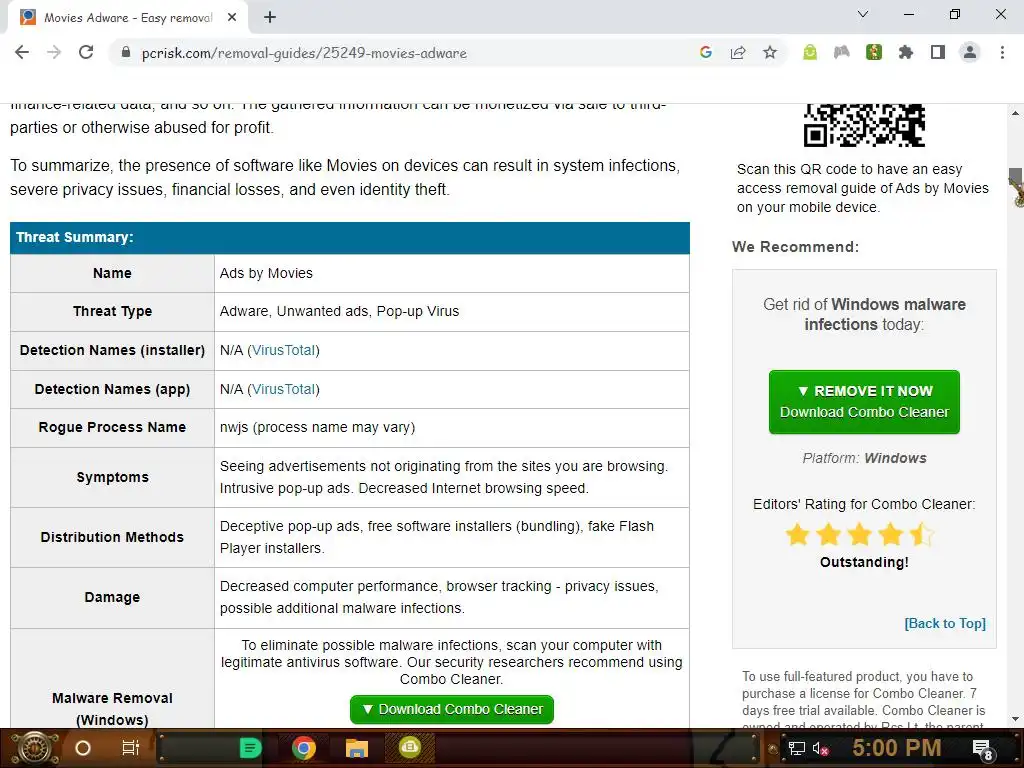The height and width of the screenshot is (768, 1024).
Task: Open the yellow-green round taskbar app
Action: [x=410, y=746]
